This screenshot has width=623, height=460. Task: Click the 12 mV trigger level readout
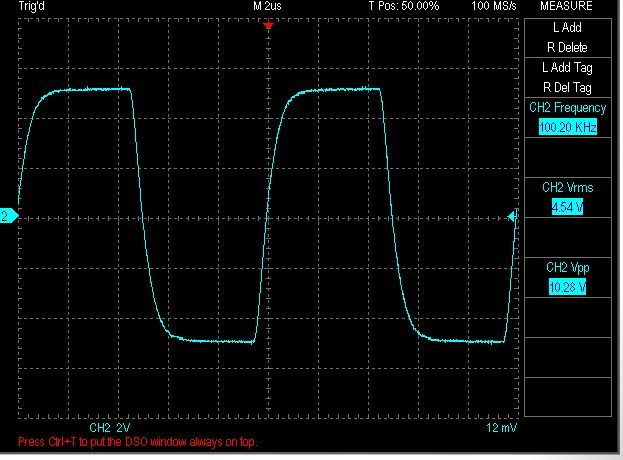point(501,428)
